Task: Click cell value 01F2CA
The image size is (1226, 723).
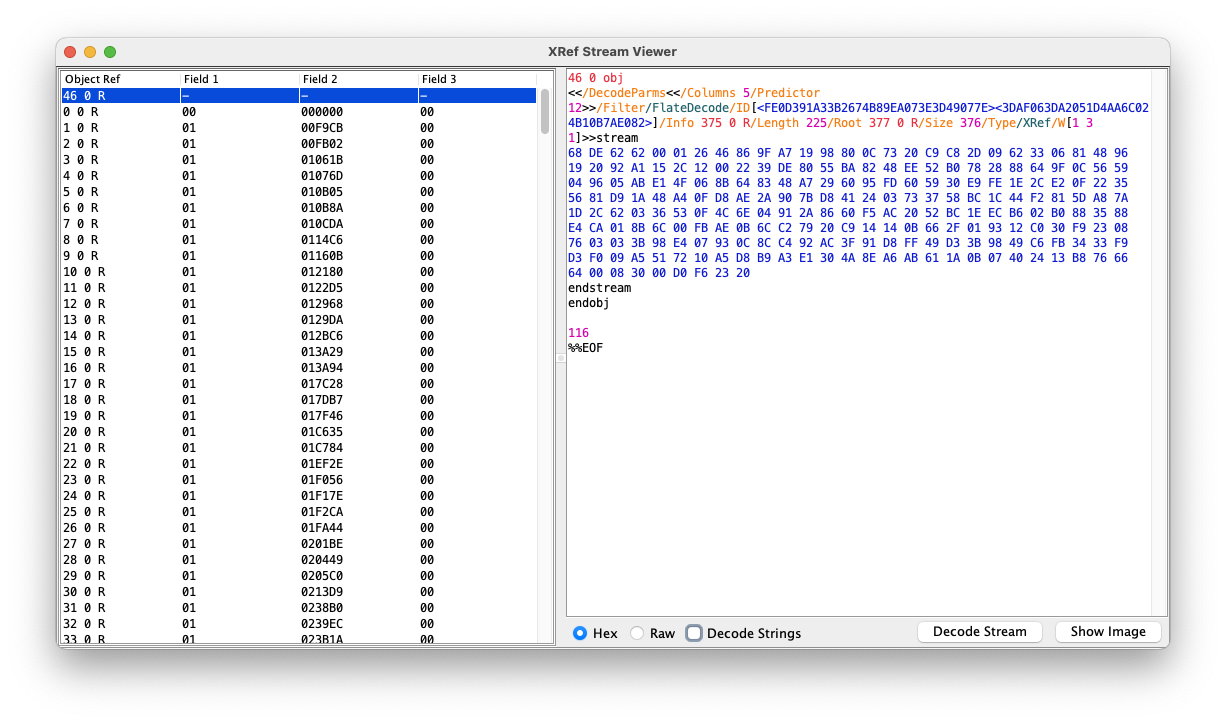Action: [322, 512]
